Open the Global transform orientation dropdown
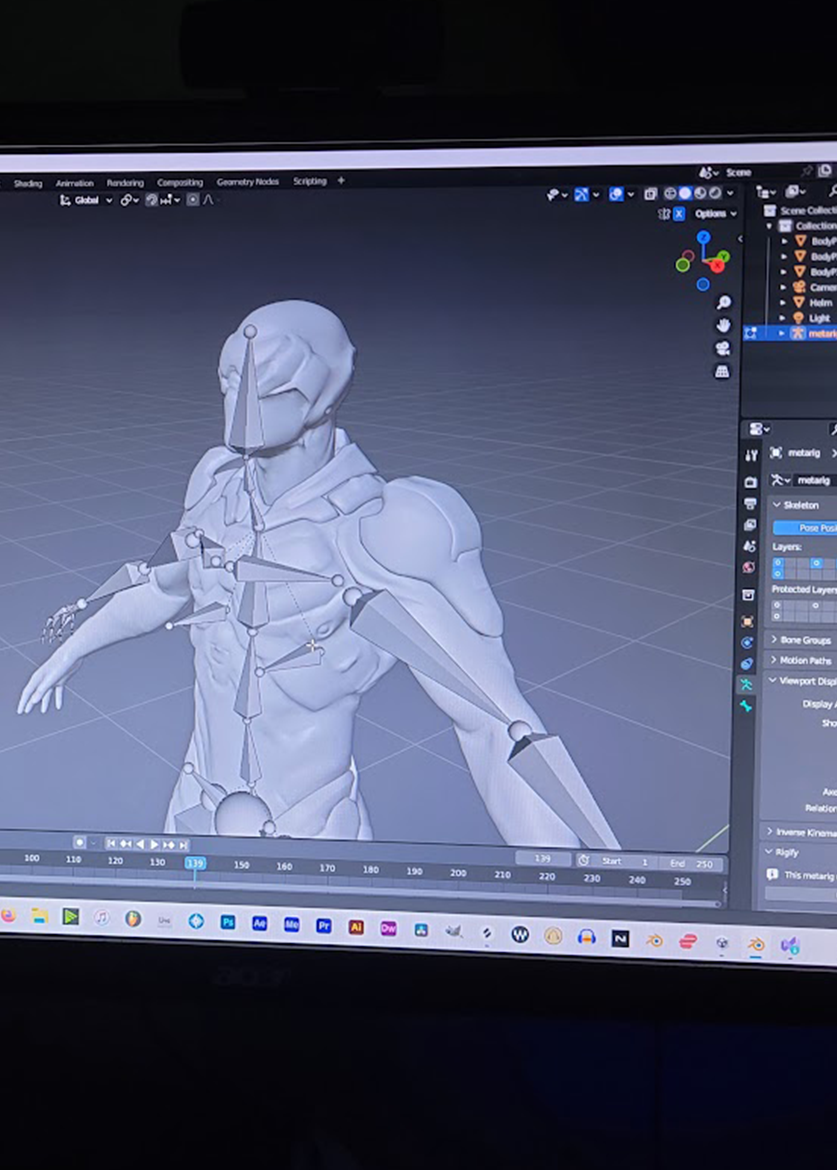Viewport: 837px width, 1170px height. click(87, 200)
